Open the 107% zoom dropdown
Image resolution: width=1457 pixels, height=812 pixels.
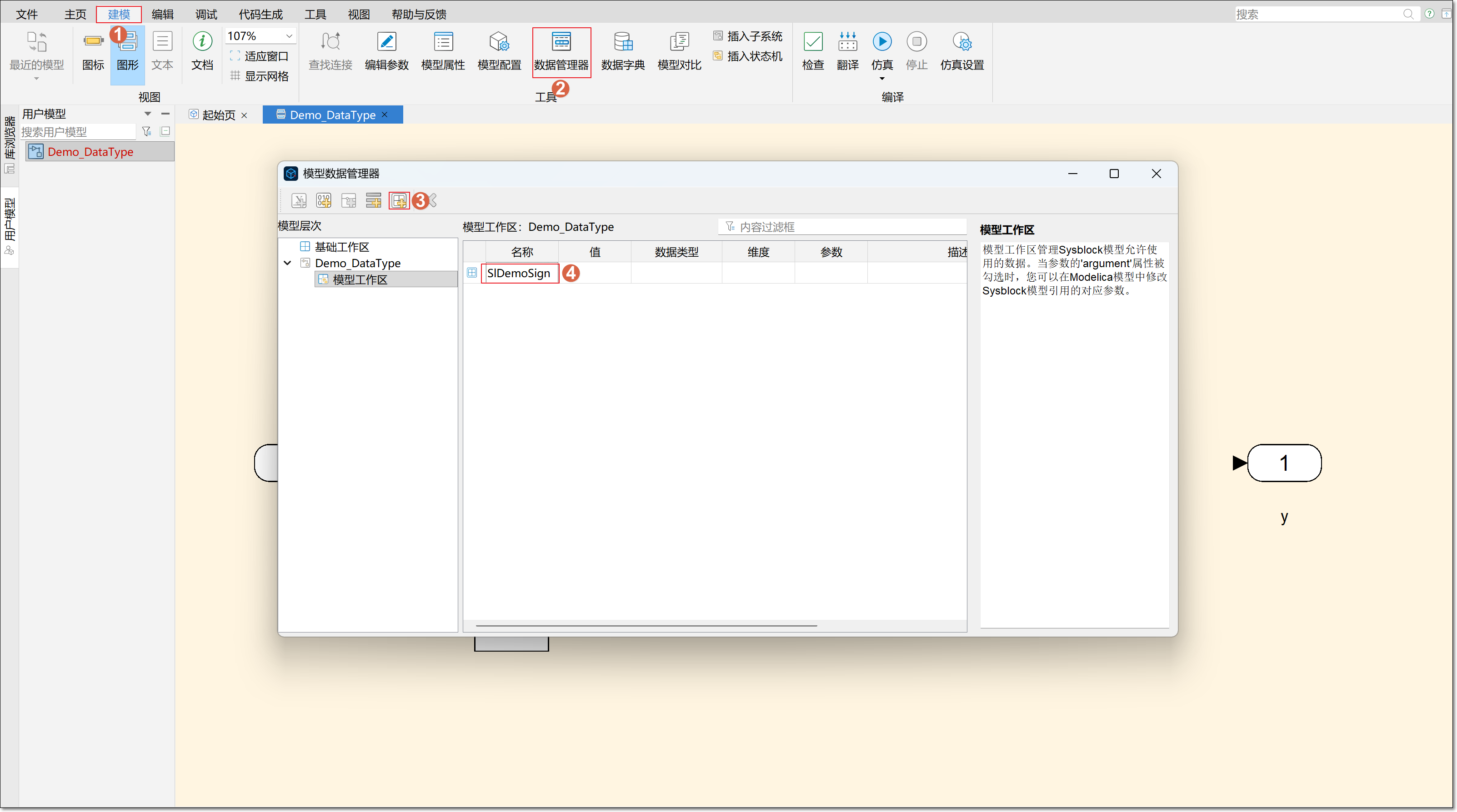289,35
